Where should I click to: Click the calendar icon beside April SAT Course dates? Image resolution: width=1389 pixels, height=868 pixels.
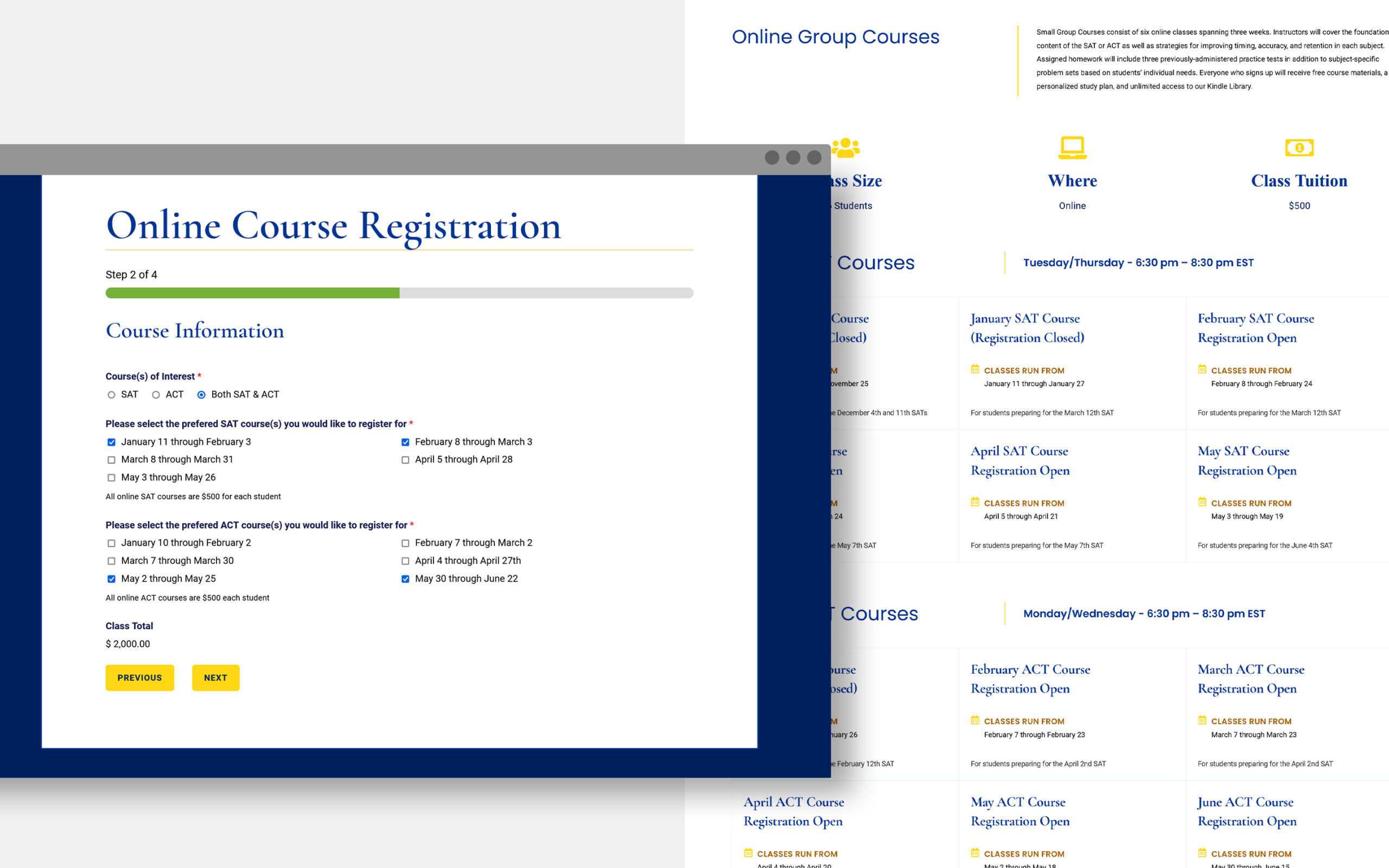974,502
